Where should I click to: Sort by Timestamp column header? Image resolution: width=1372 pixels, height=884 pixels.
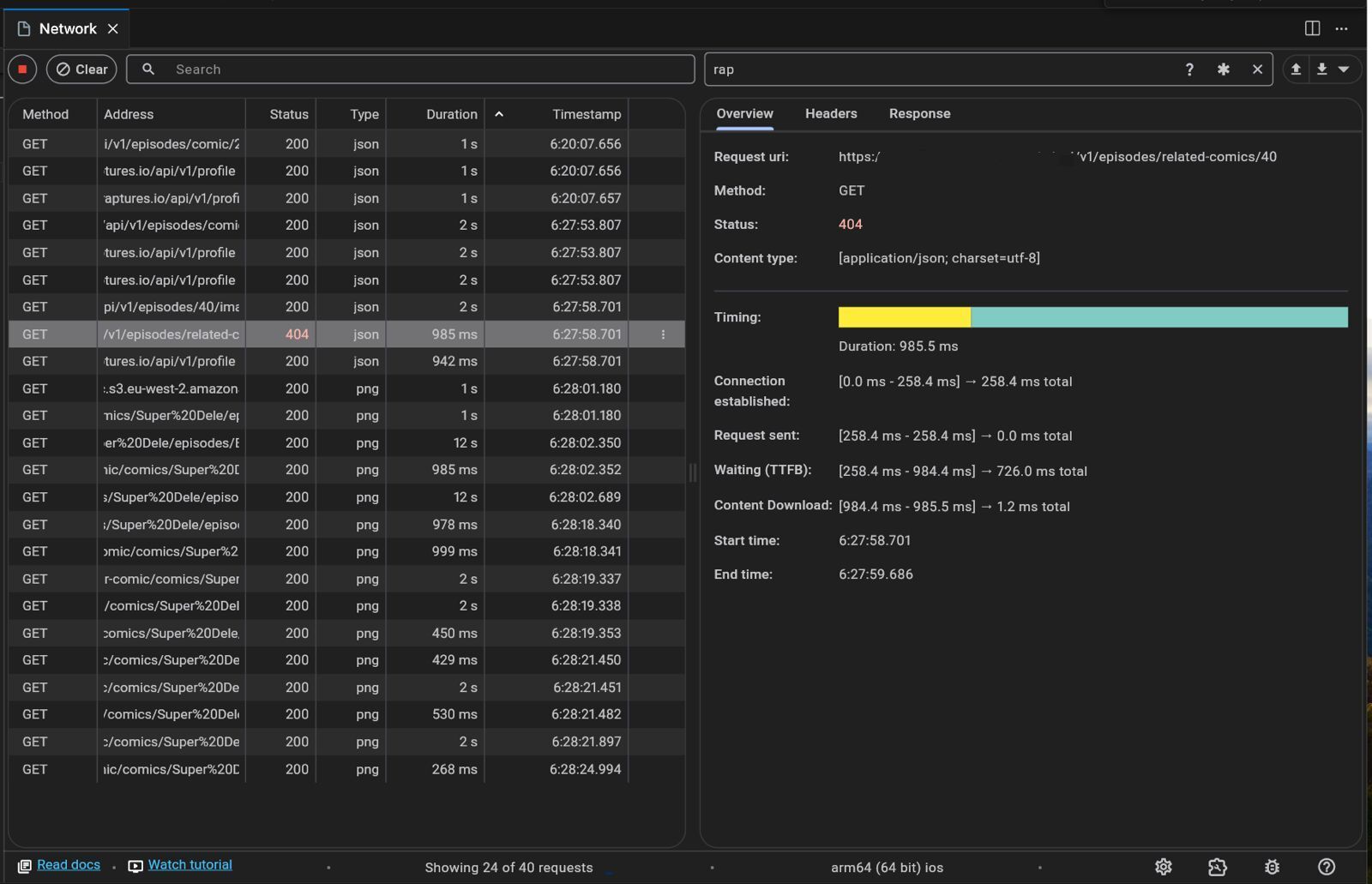pos(587,114)
